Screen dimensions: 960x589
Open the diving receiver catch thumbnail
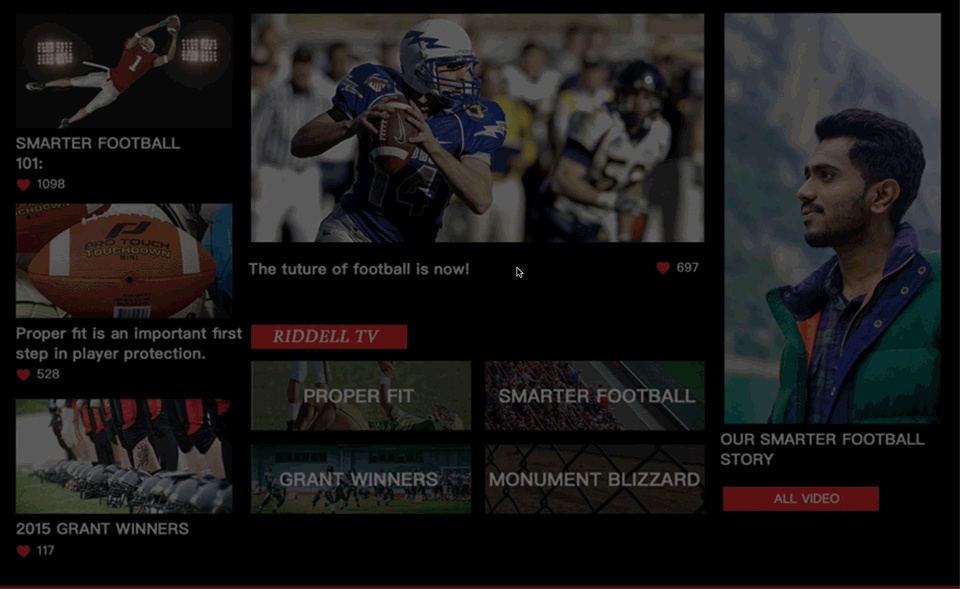[124, 70]
